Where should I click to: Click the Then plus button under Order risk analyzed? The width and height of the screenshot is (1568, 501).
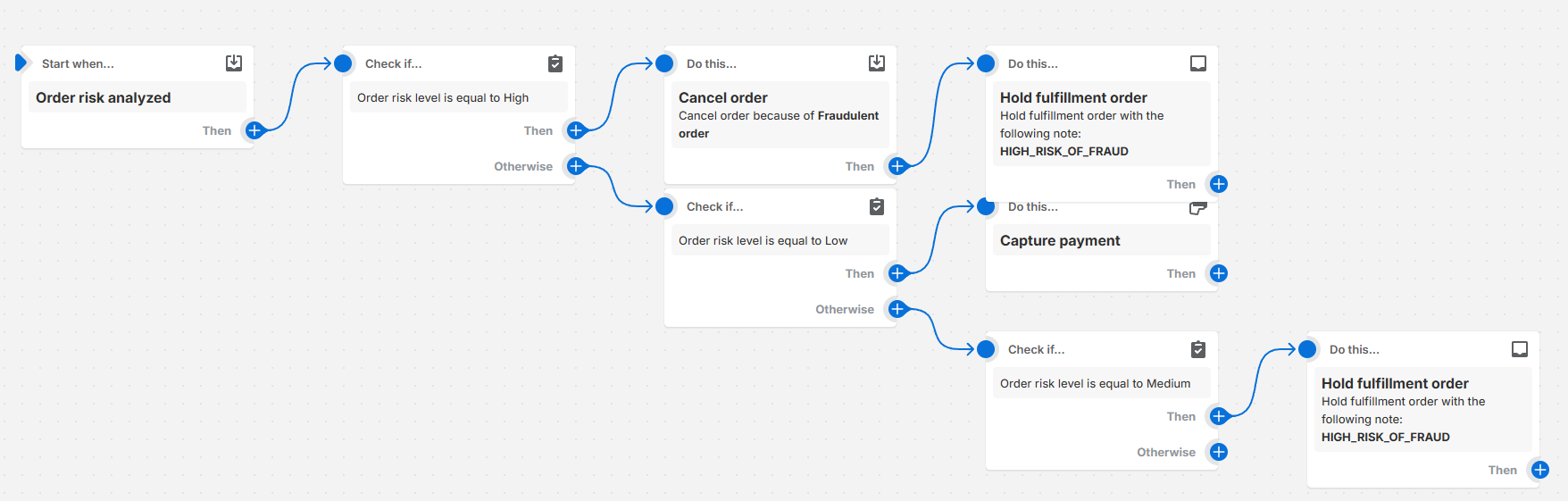tap(254, 130)
